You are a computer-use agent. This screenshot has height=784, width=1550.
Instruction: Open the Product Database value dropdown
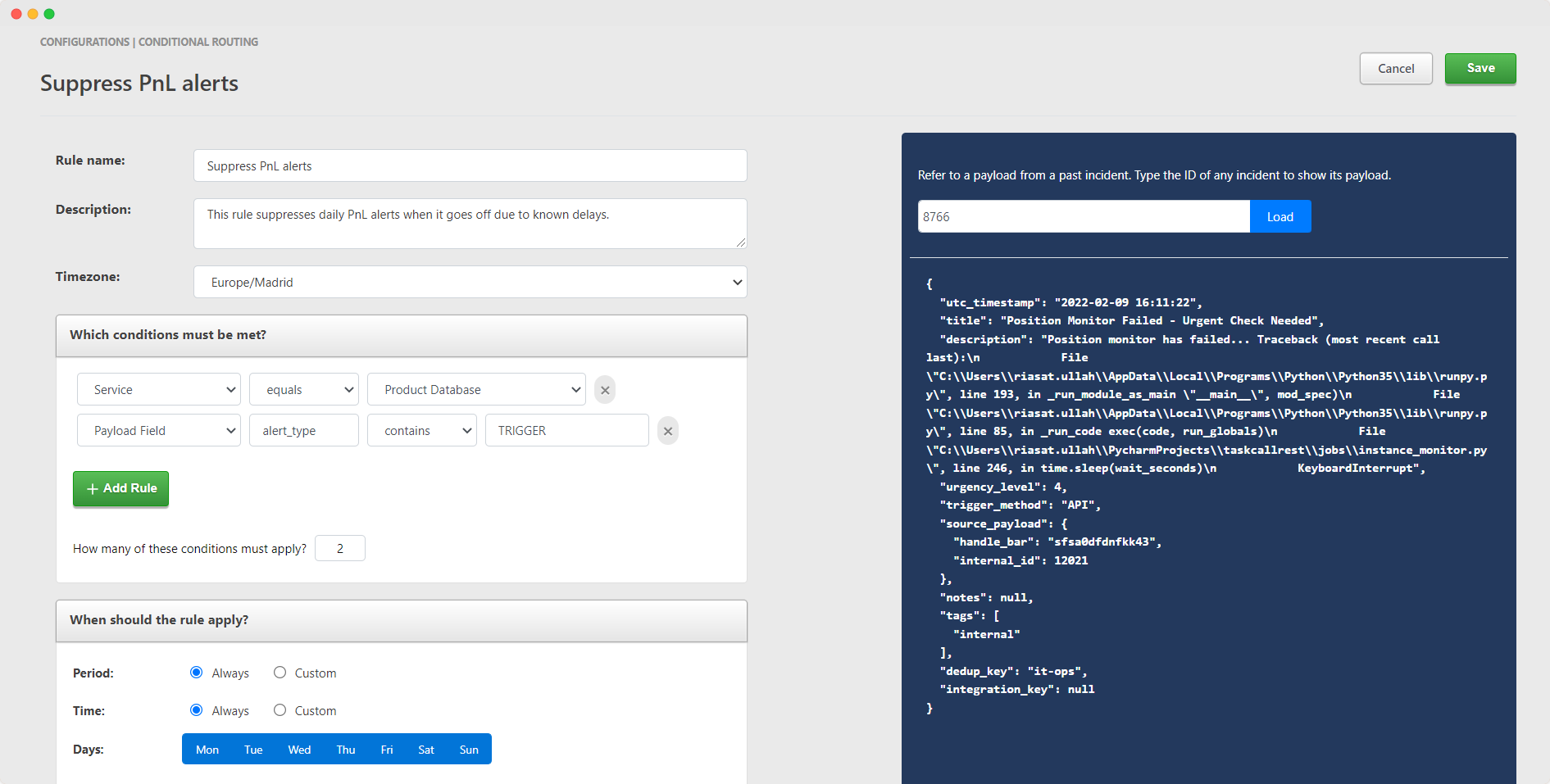point(476,389)
